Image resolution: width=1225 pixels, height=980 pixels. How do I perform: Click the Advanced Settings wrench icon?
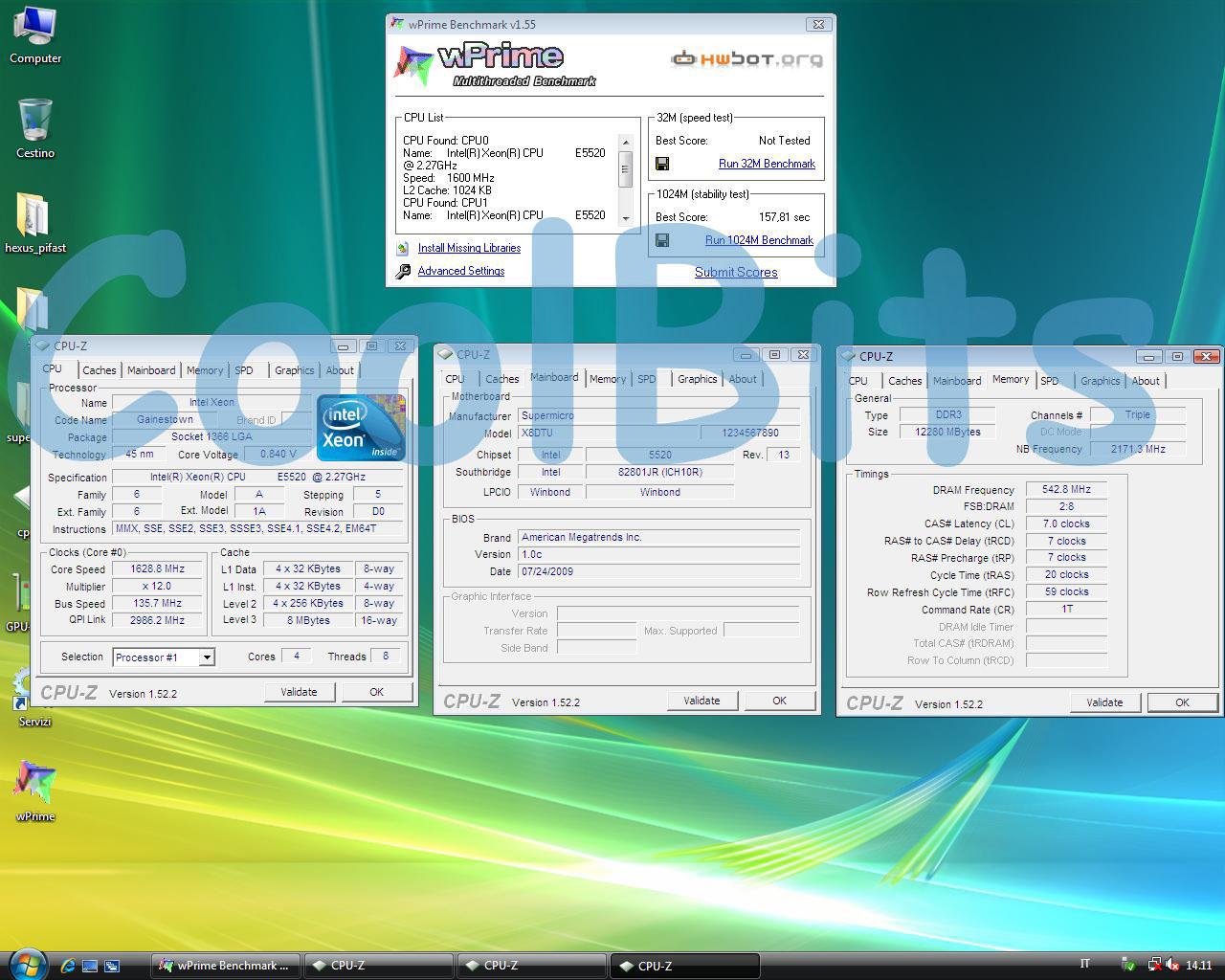(403, 271)
